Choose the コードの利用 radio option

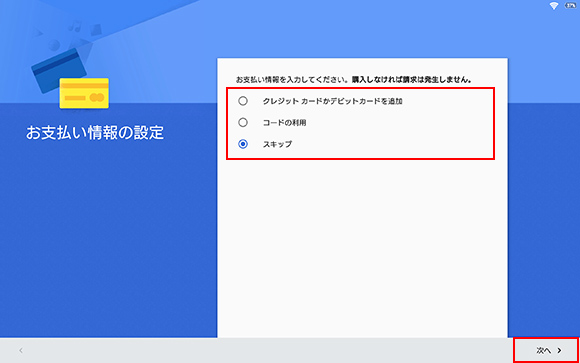pos(243,122)
